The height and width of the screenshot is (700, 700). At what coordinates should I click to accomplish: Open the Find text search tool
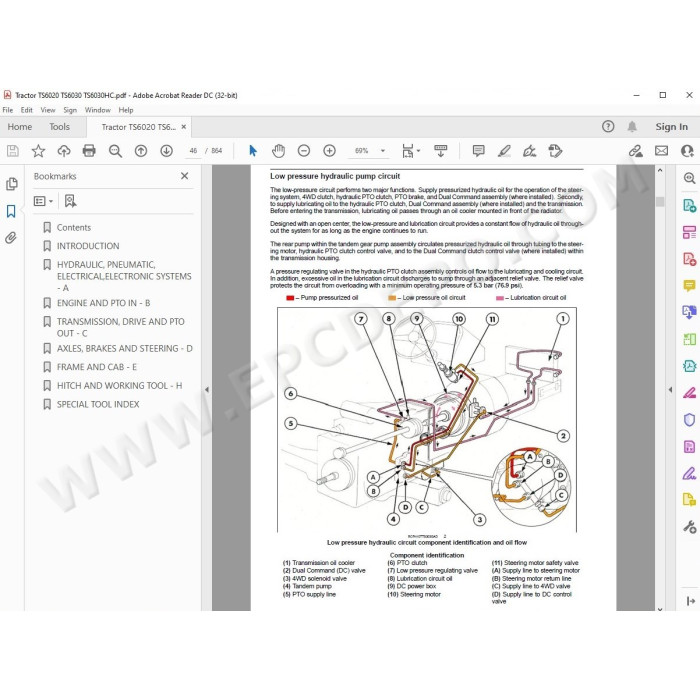(115, 151)
